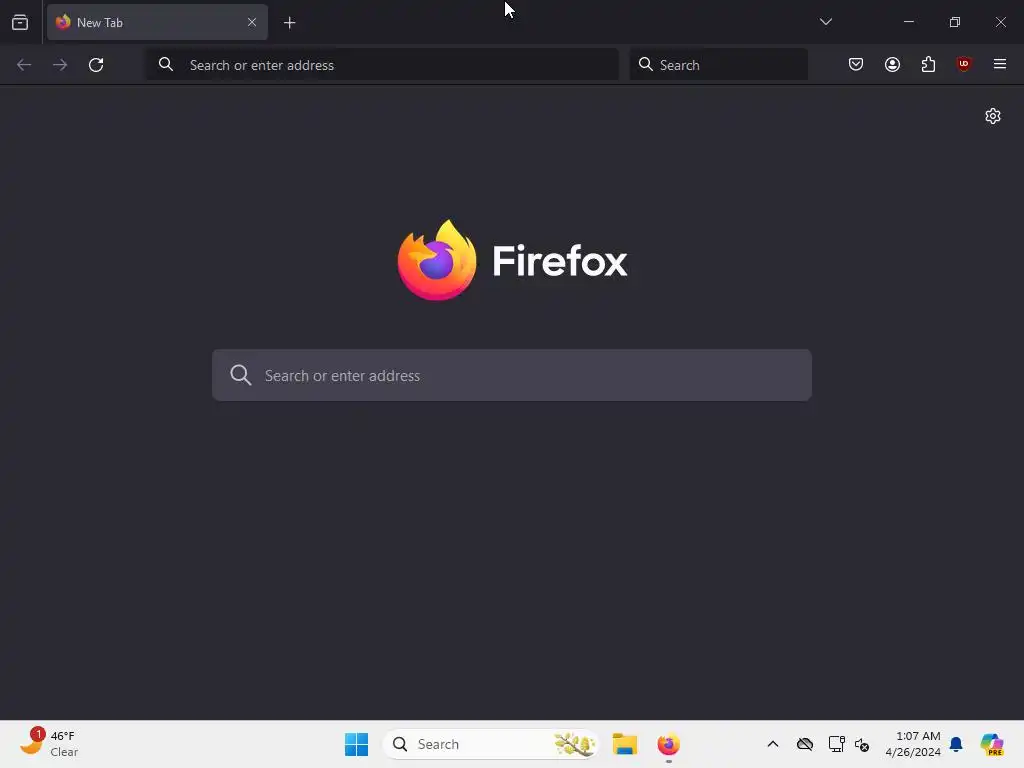This screenshot has width=1024, height=768.
Task: Go forward one page with the arrow
Action: 60,65
